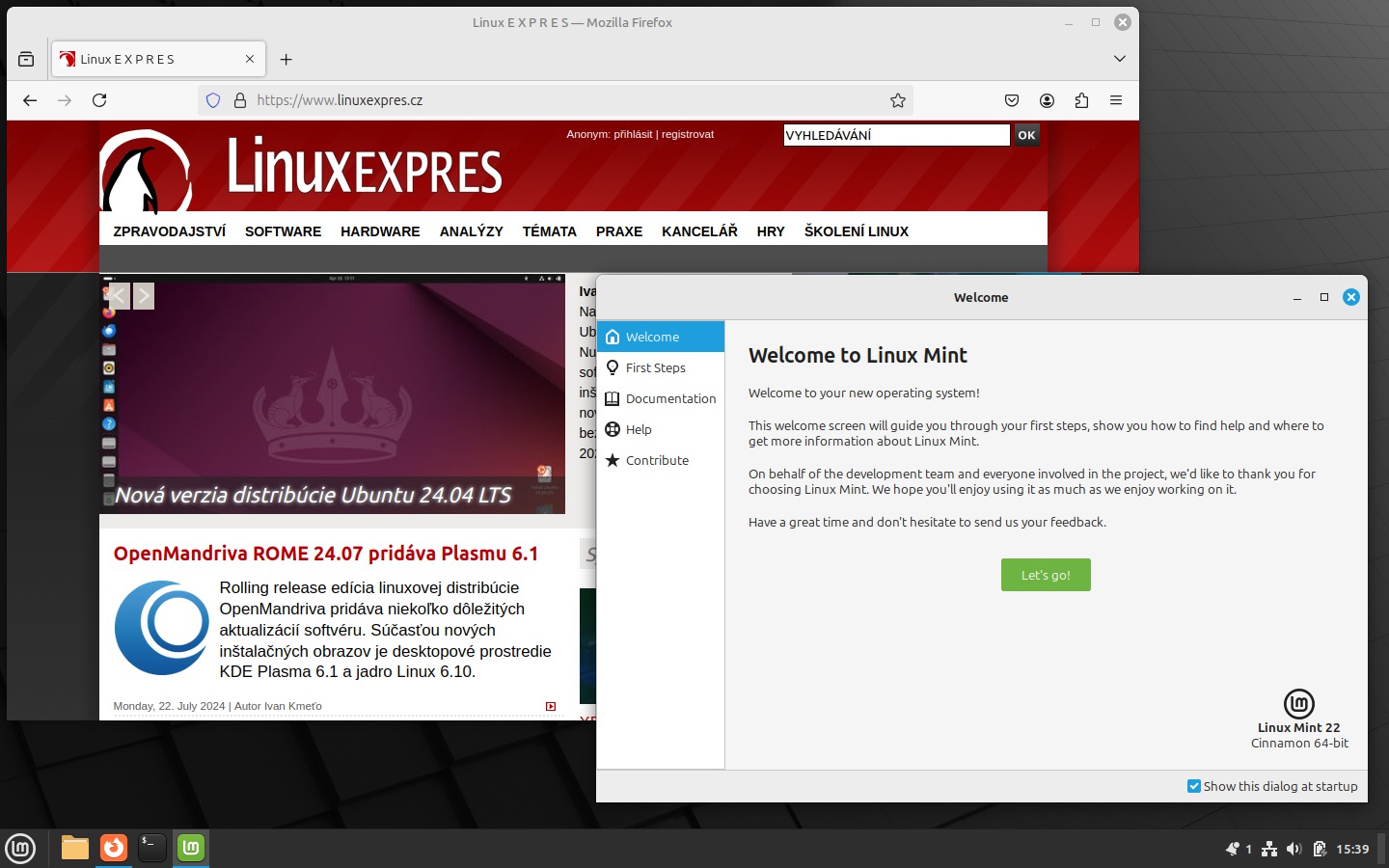Open the SOFTWARE menu item
The image size is (1389, 868).
tap(283, 231)
